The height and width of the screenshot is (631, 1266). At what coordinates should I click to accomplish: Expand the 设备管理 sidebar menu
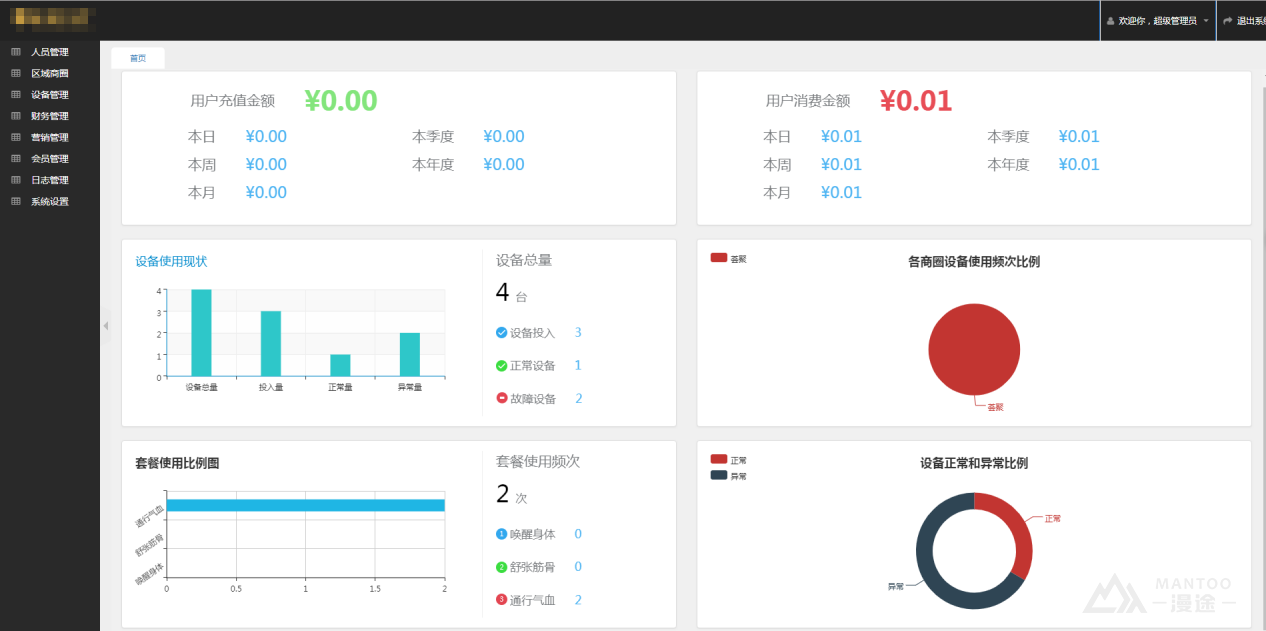click(50, 95)
